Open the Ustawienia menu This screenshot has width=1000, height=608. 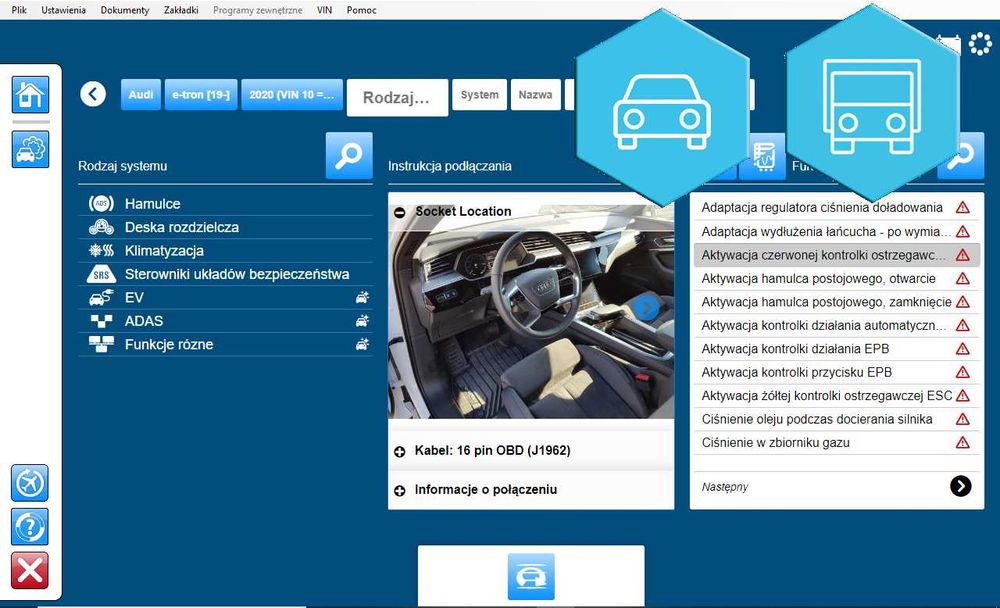(x=63, y=10)
